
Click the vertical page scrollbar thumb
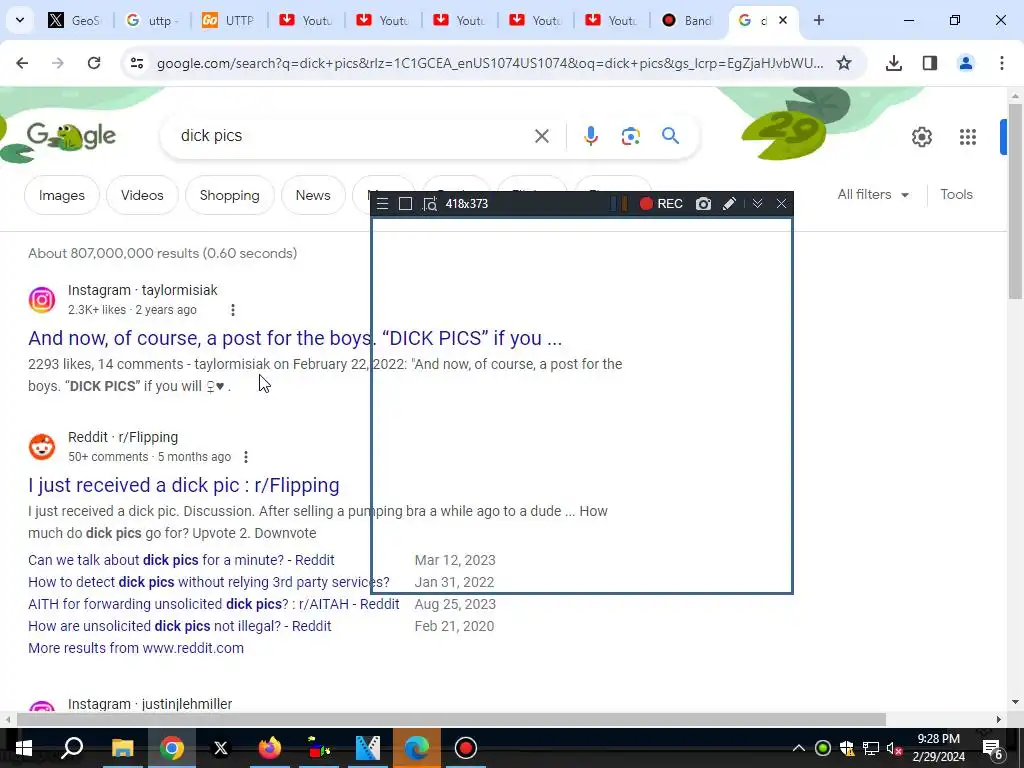click(1015, 200)
